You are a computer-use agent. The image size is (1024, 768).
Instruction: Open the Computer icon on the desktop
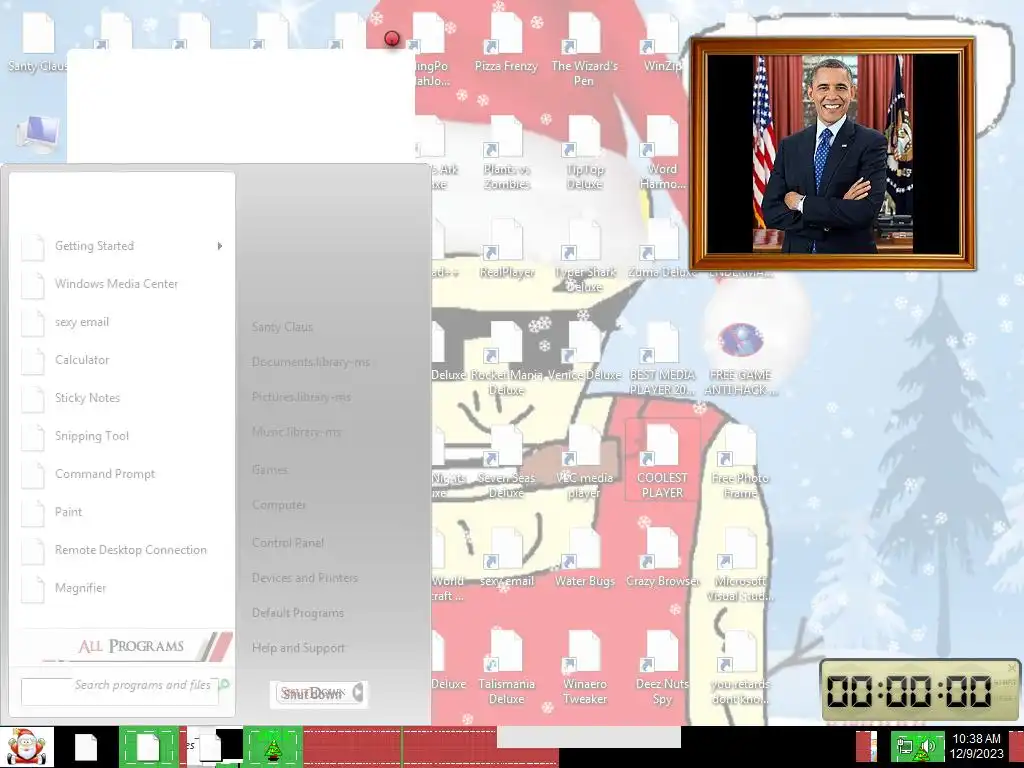click(x=38, y=134)
